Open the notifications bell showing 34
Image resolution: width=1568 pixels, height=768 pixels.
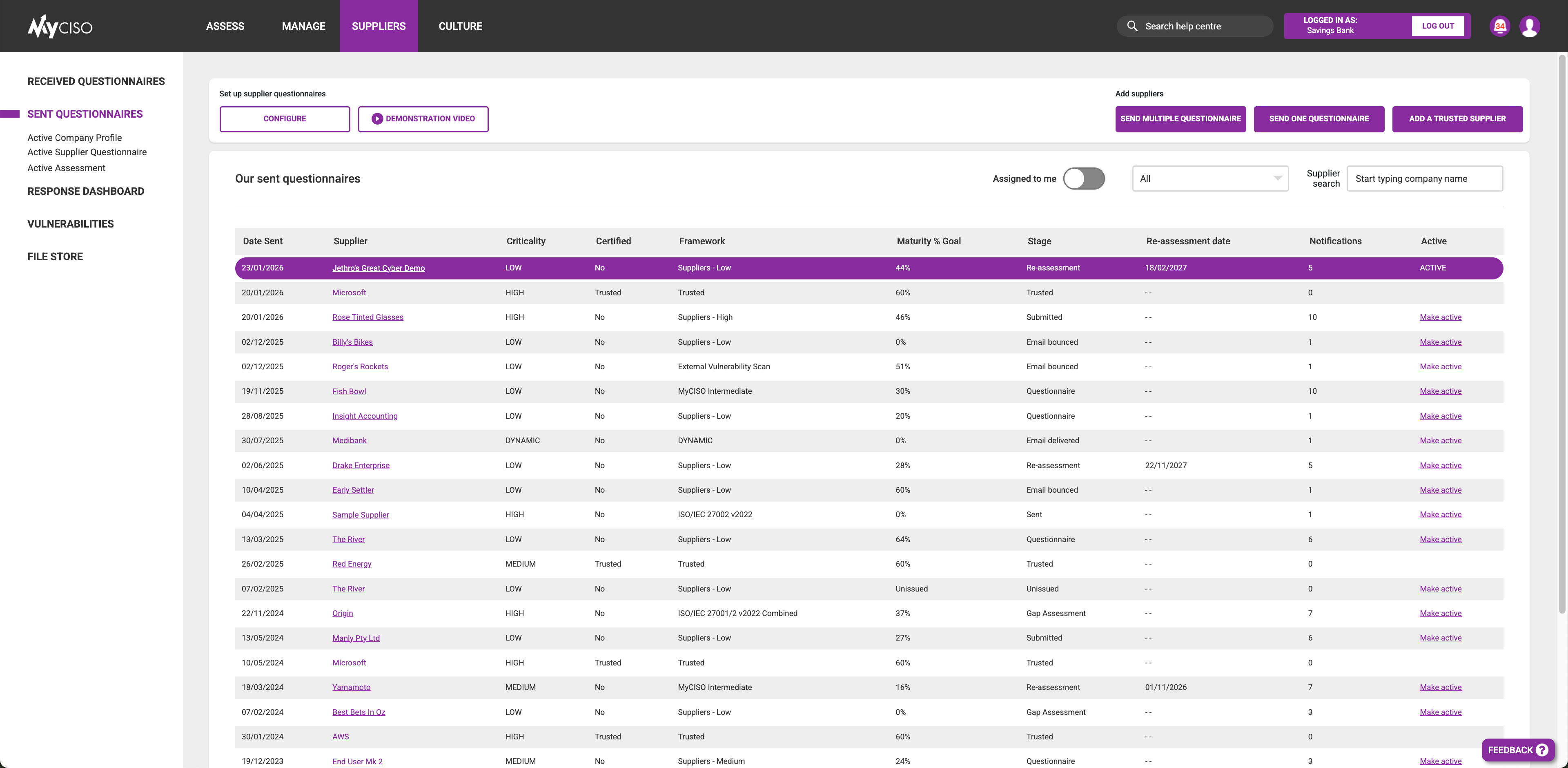click(1500, 26)
